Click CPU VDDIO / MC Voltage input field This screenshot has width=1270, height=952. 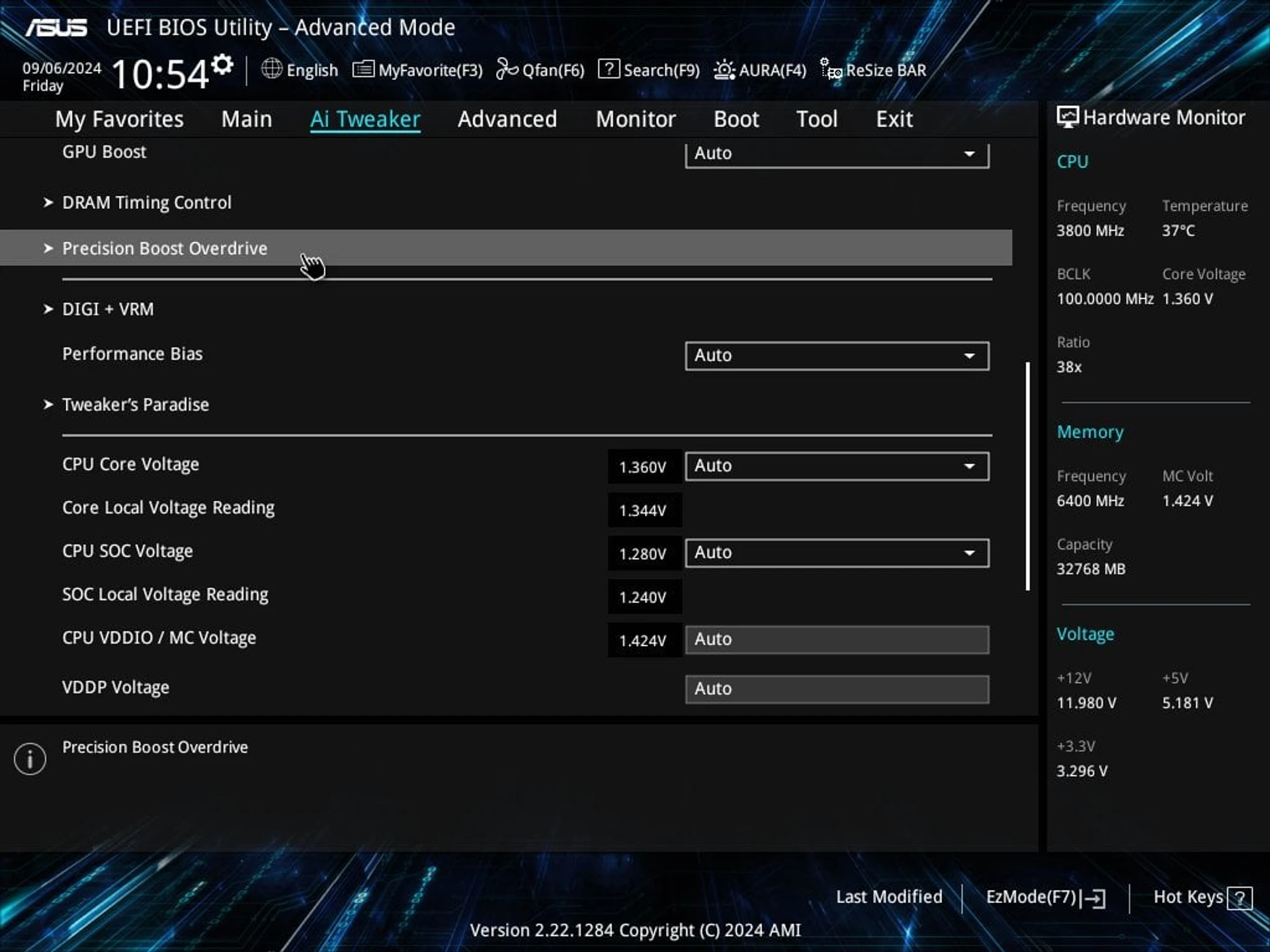point(837,639)
